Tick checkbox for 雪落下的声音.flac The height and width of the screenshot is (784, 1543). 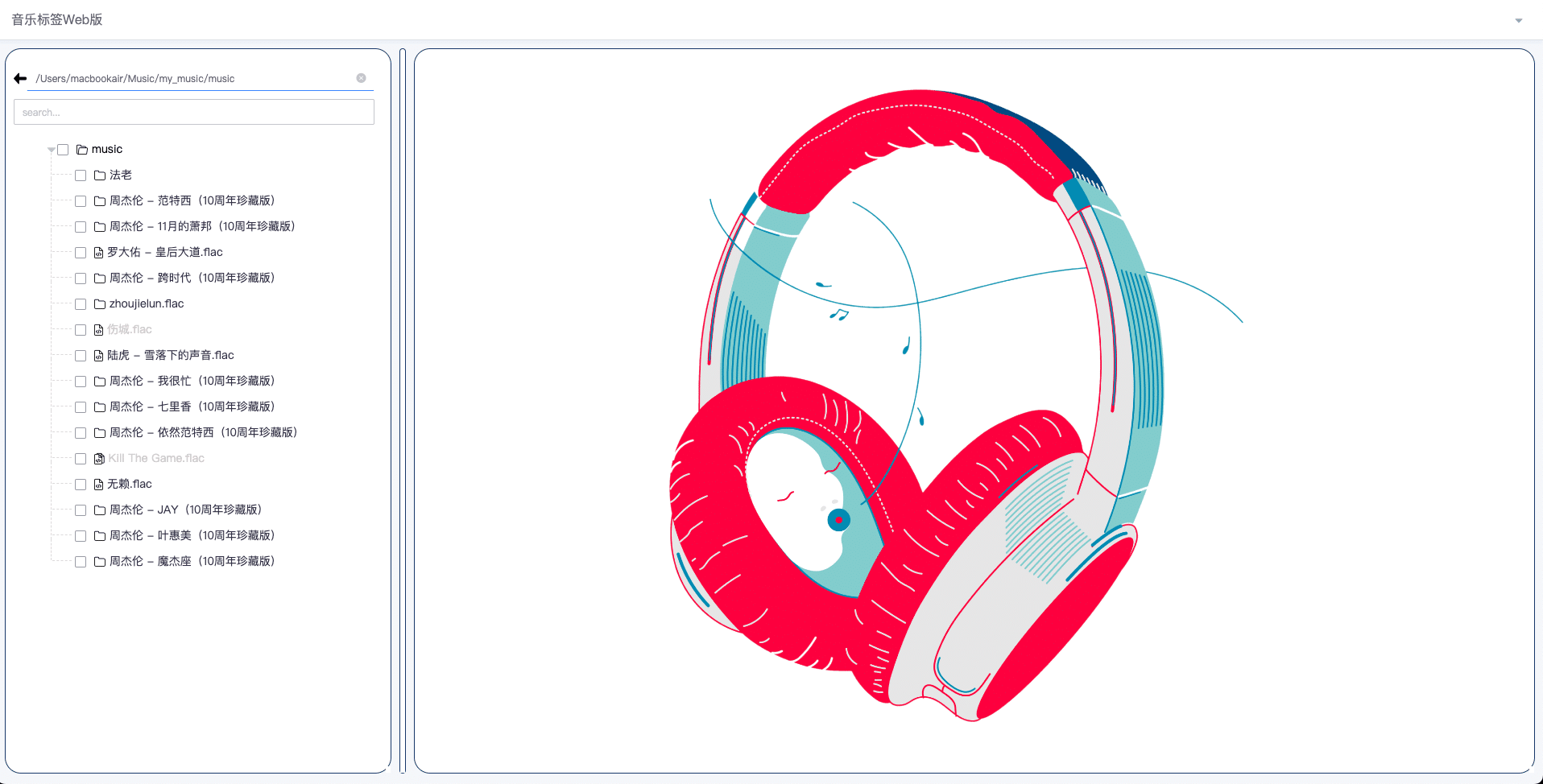click(81, 356)
